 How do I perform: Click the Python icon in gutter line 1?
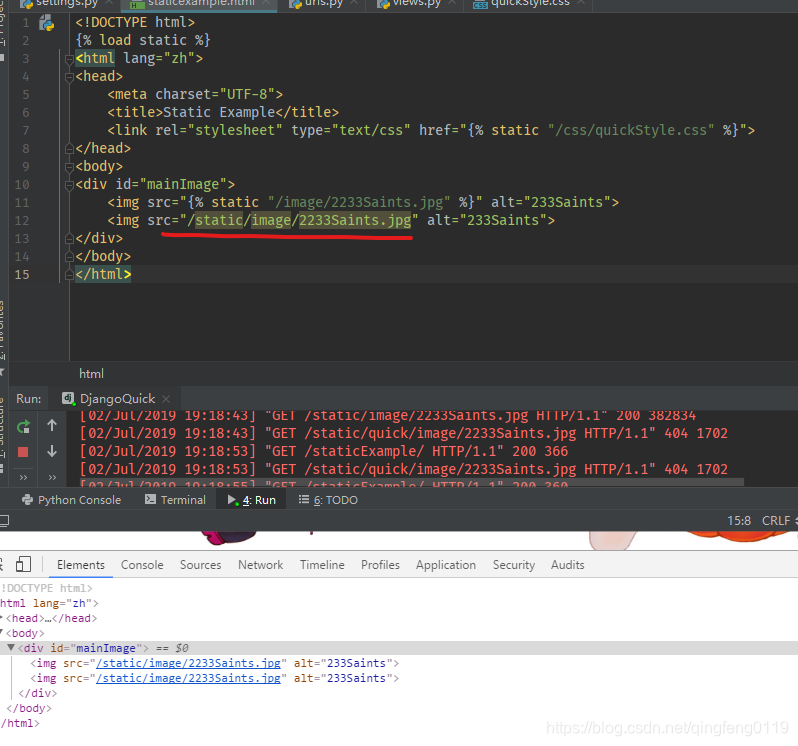point(46,23)
